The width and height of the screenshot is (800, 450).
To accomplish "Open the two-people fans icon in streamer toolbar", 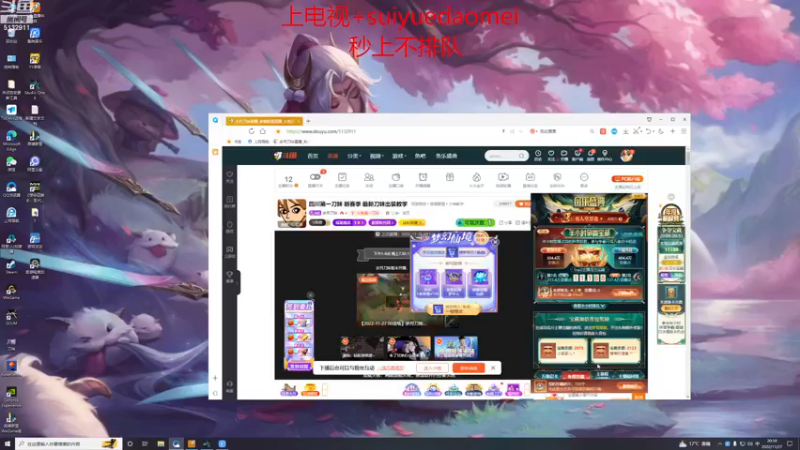I will click(369, 179).
